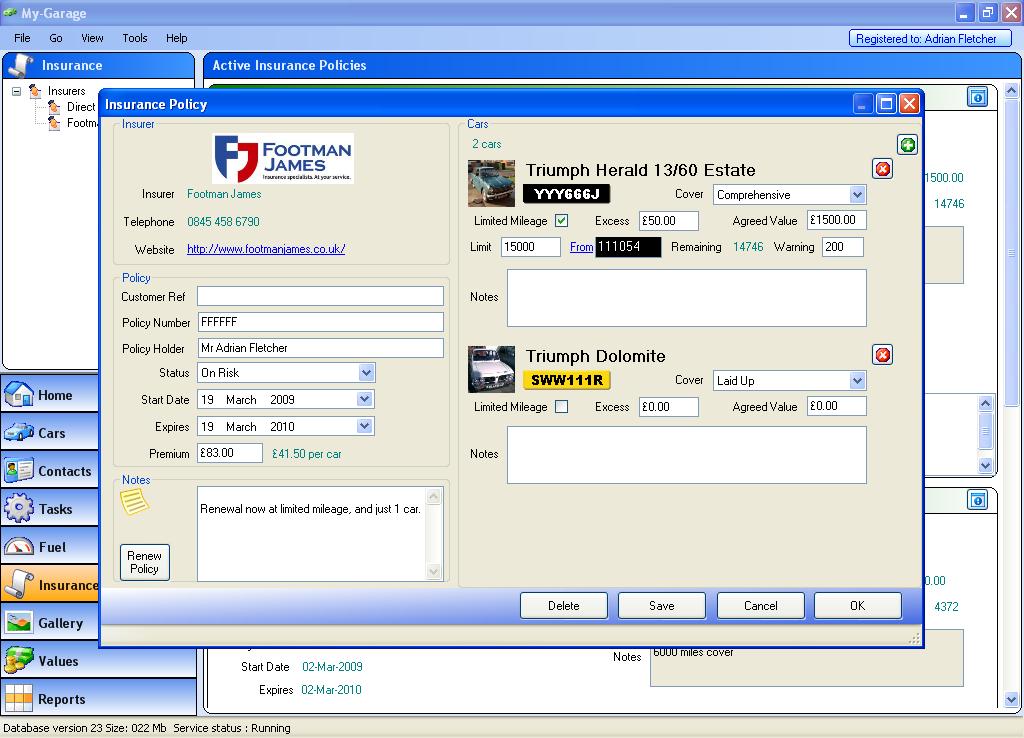Click the green add car icon
The height and width of the screenshot is (738, 1024).
907,145
